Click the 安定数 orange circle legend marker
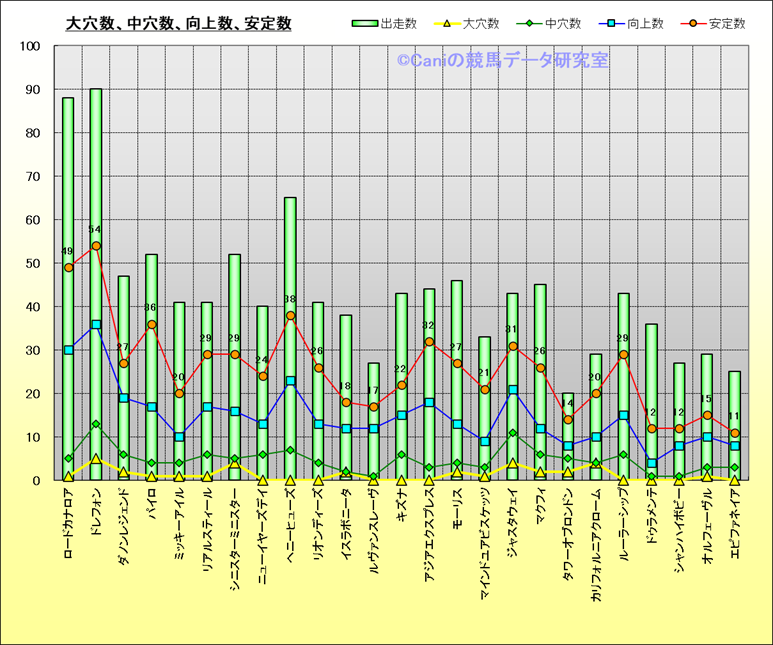This screenshot has height=645, width=773. click(x=696, y=23)
